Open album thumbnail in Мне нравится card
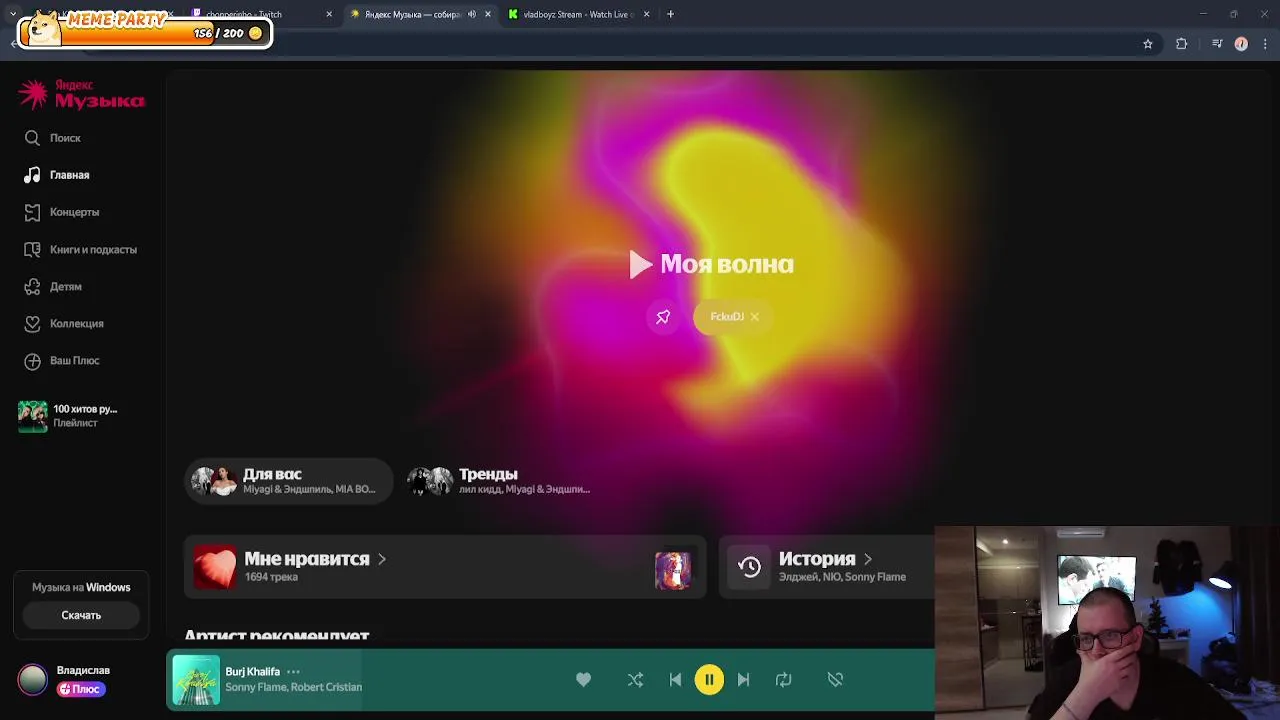The image size is (1280, 720). [x=673, y=570]
